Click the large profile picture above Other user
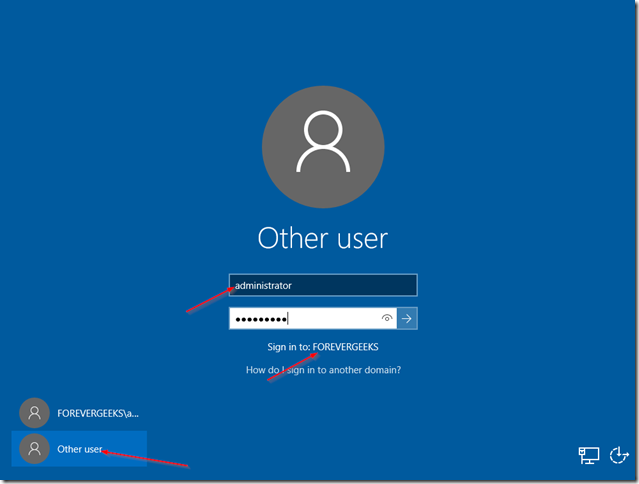This screenshot has height=484, width=639. (322, 146)
